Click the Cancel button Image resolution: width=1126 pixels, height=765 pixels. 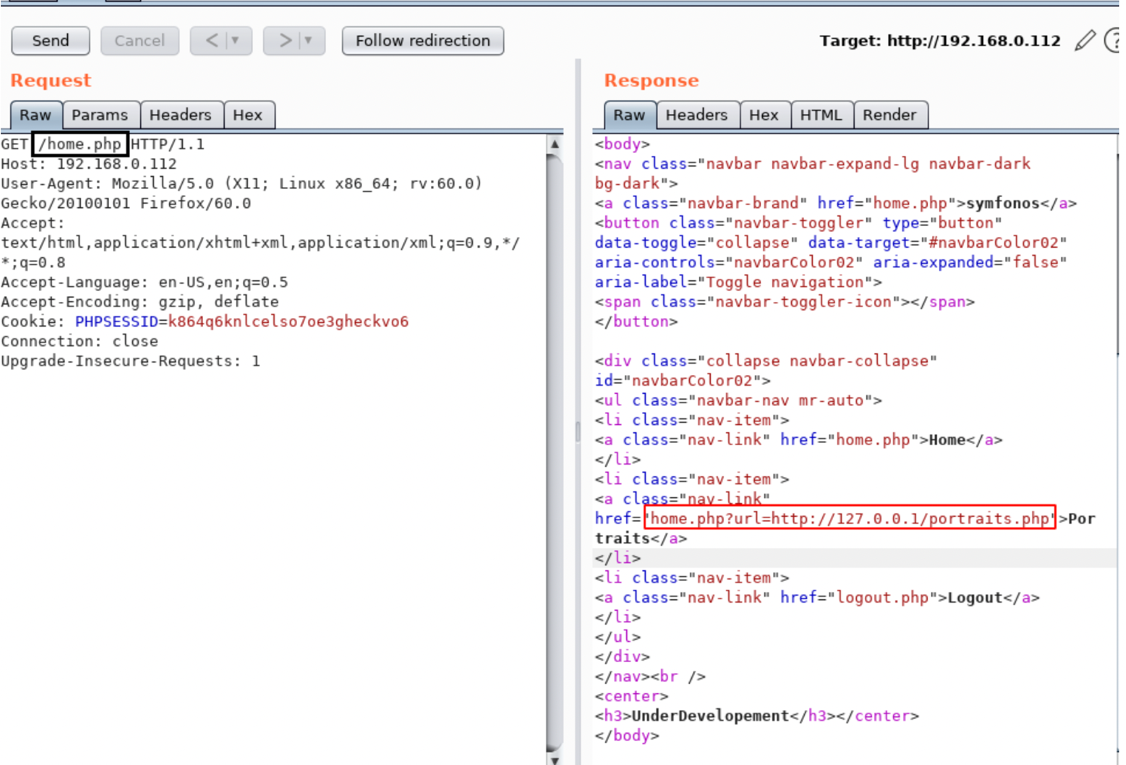click(x=139, y=41)
